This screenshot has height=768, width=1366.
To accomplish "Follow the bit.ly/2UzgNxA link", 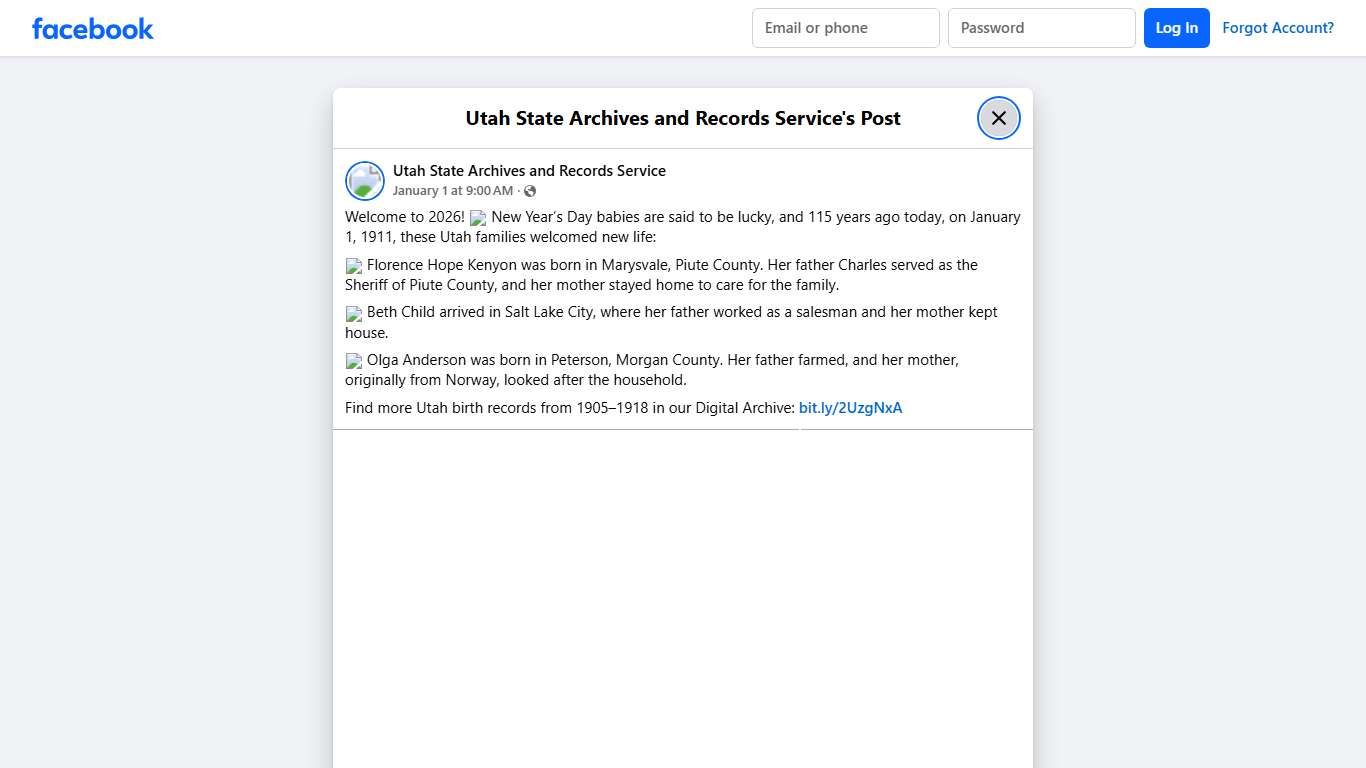I will click(x=850, y=408).
